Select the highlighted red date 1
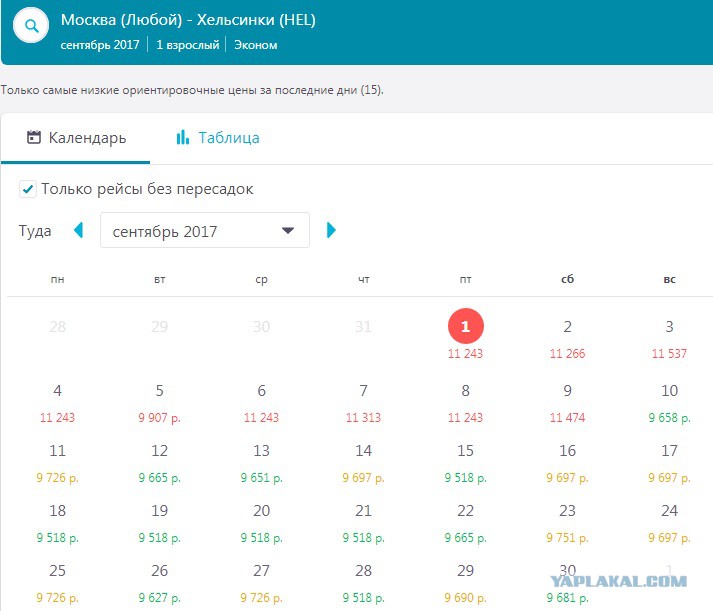 [x=465, y=326]
